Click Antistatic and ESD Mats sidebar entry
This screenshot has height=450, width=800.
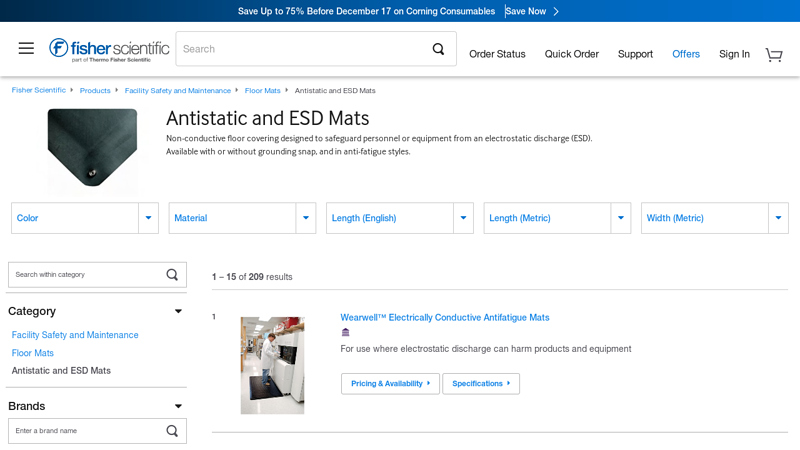click(61, 371)
